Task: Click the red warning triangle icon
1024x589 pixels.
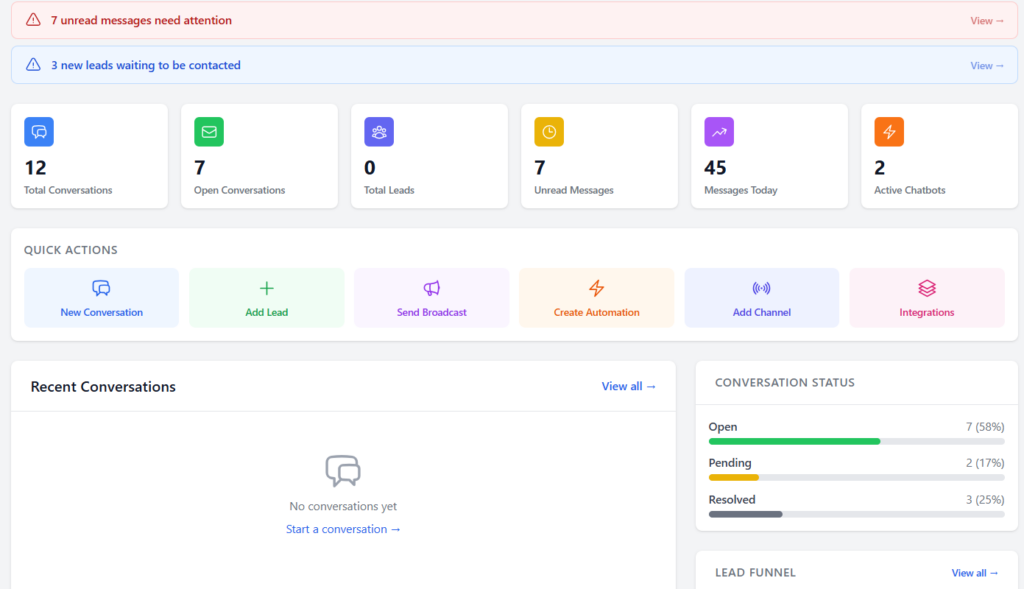Action: tap(34, 20)
